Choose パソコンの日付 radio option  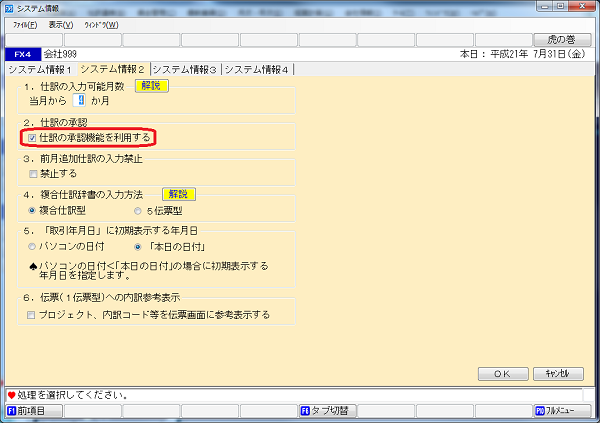pyautogui.click(x=32, y=247)
